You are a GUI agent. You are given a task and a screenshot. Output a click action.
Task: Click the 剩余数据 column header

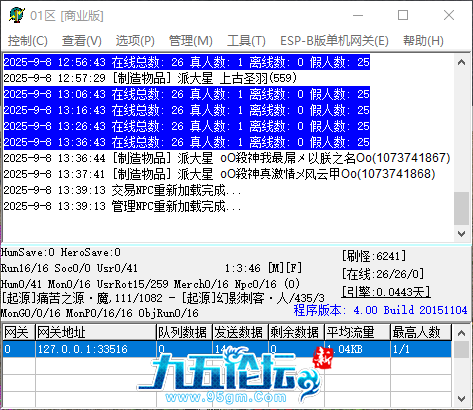coord(296,332)
